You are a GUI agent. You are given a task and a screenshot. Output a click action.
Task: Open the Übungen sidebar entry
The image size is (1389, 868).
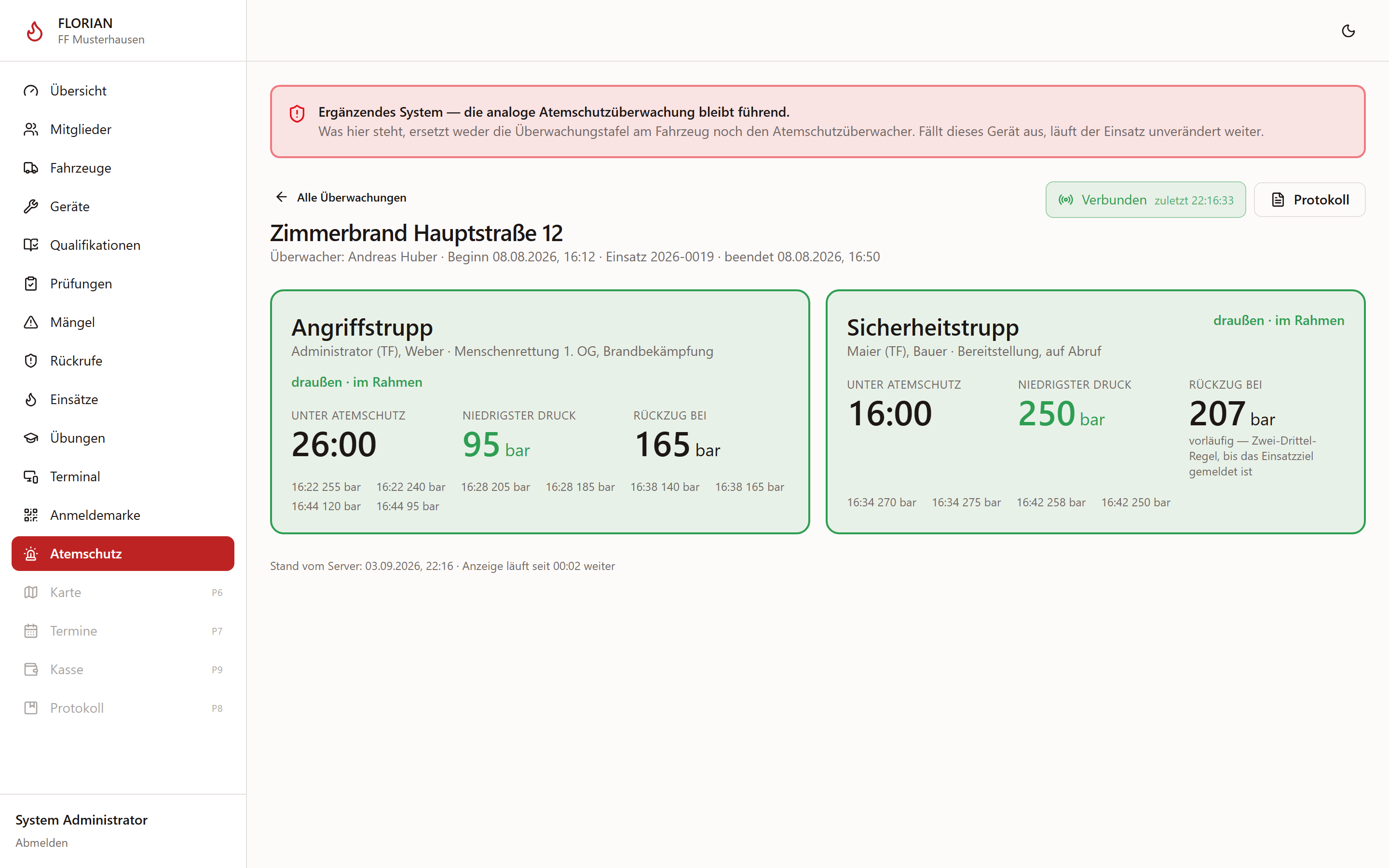click(123, 438)
